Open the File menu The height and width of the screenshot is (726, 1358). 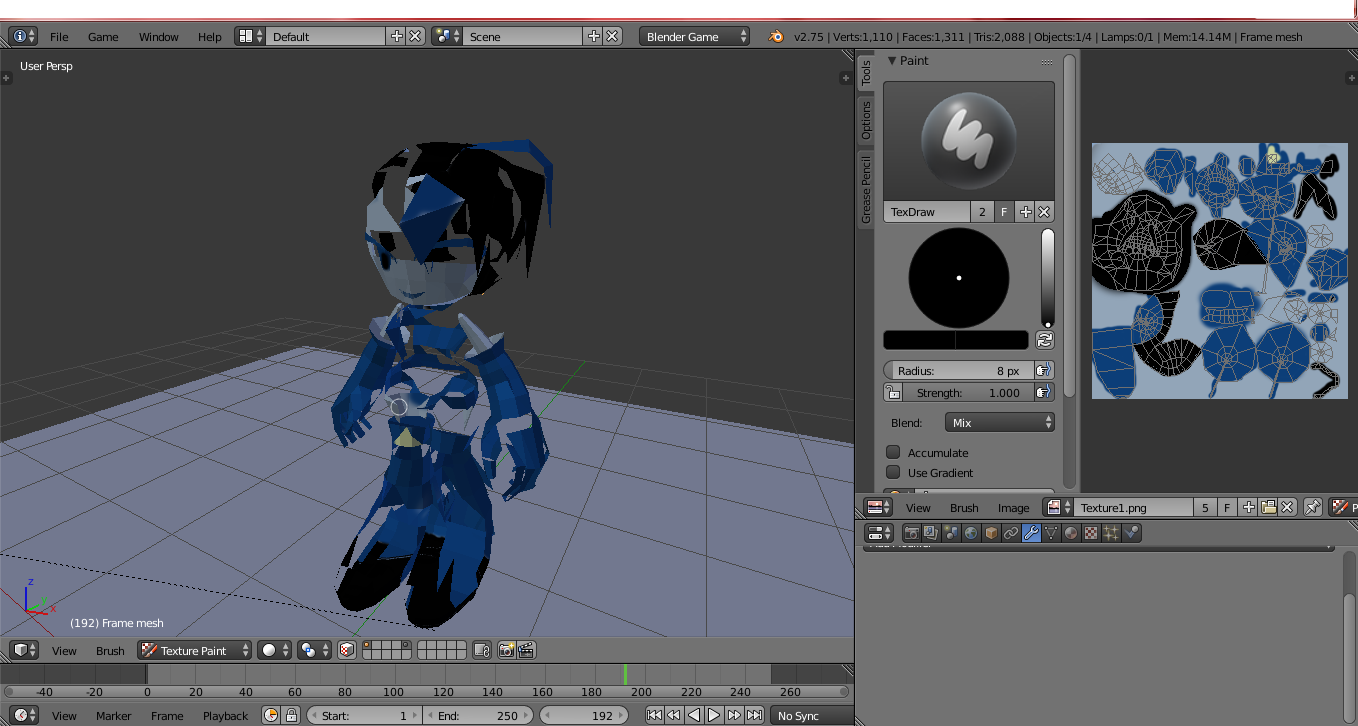tap(59, 36)
